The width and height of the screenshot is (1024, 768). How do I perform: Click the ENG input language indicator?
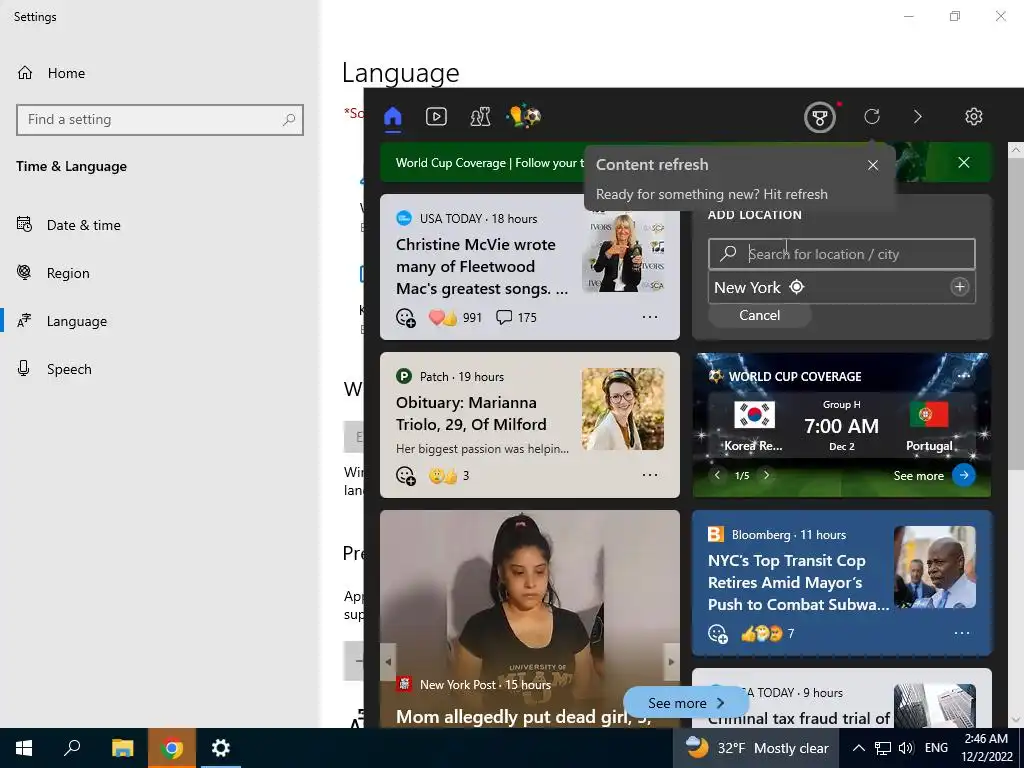click(x=936, y=748)
